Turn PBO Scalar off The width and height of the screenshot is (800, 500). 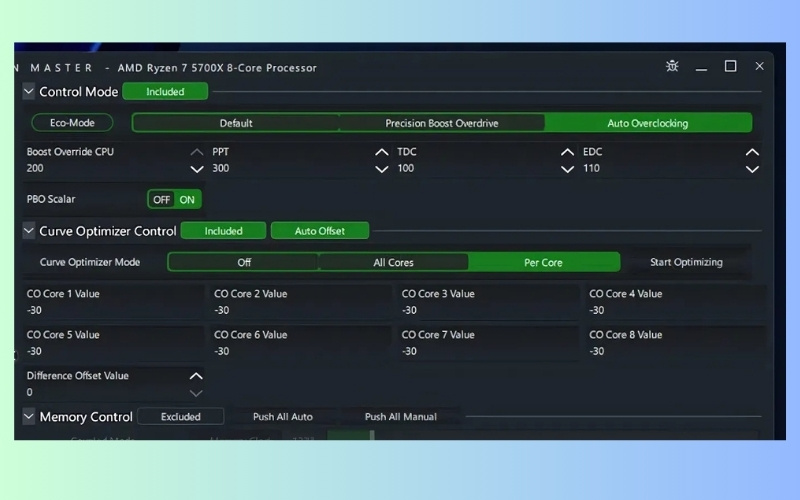162,199
